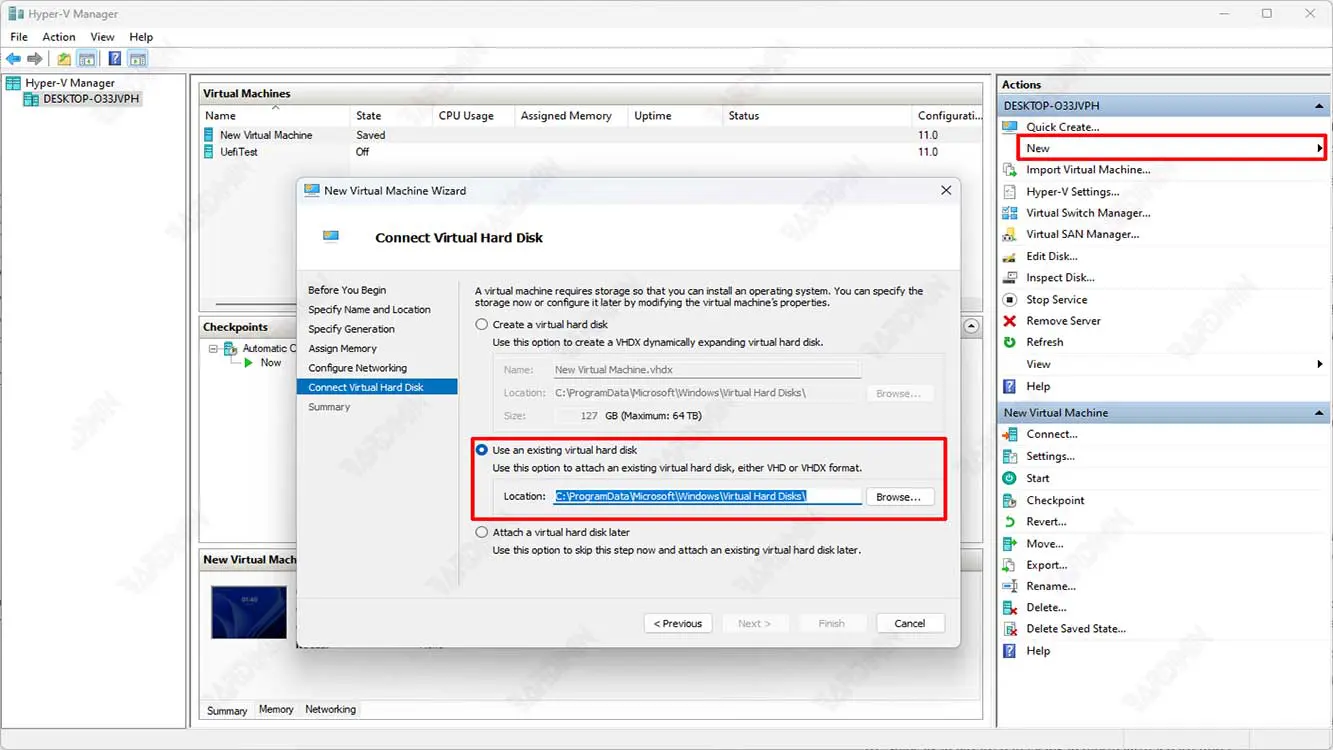
Task: Go to the Before You Begin step
Action: (346, 290)
